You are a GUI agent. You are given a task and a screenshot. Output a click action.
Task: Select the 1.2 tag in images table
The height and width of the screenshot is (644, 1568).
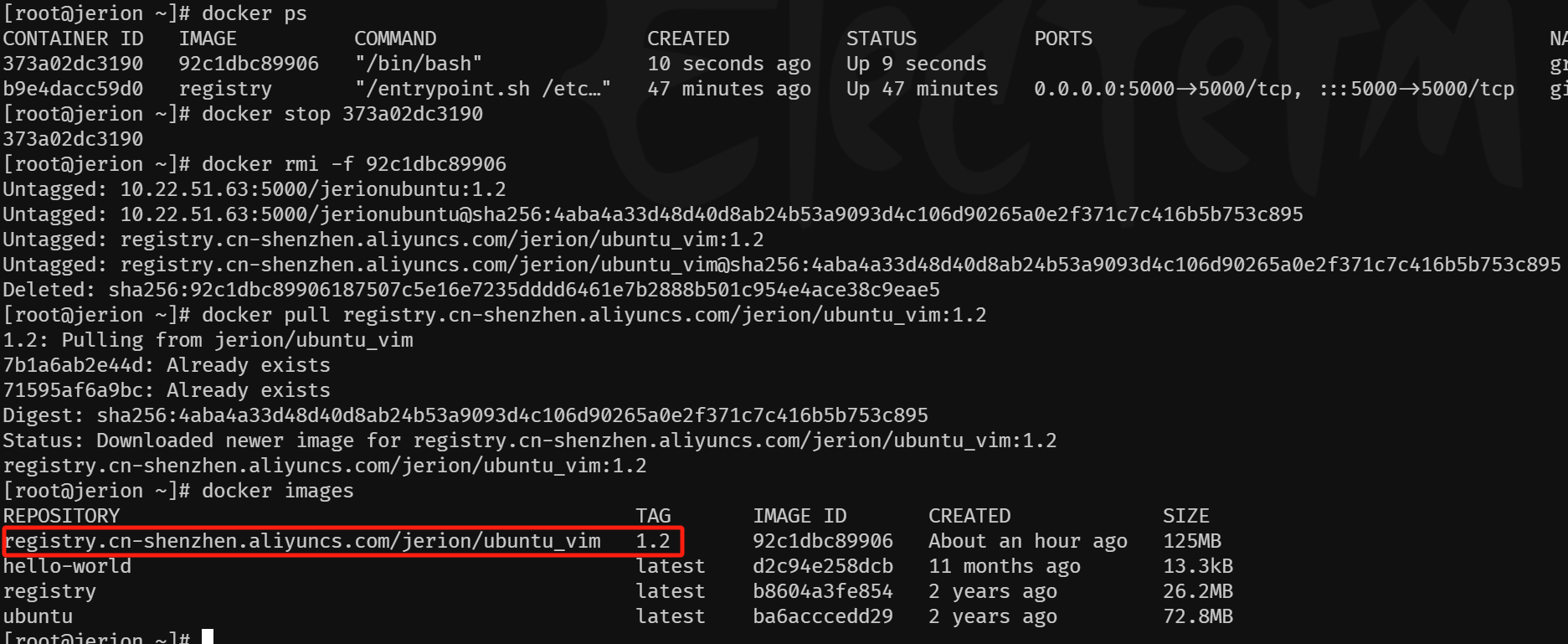pyautogui.click(x=653, y=541)
